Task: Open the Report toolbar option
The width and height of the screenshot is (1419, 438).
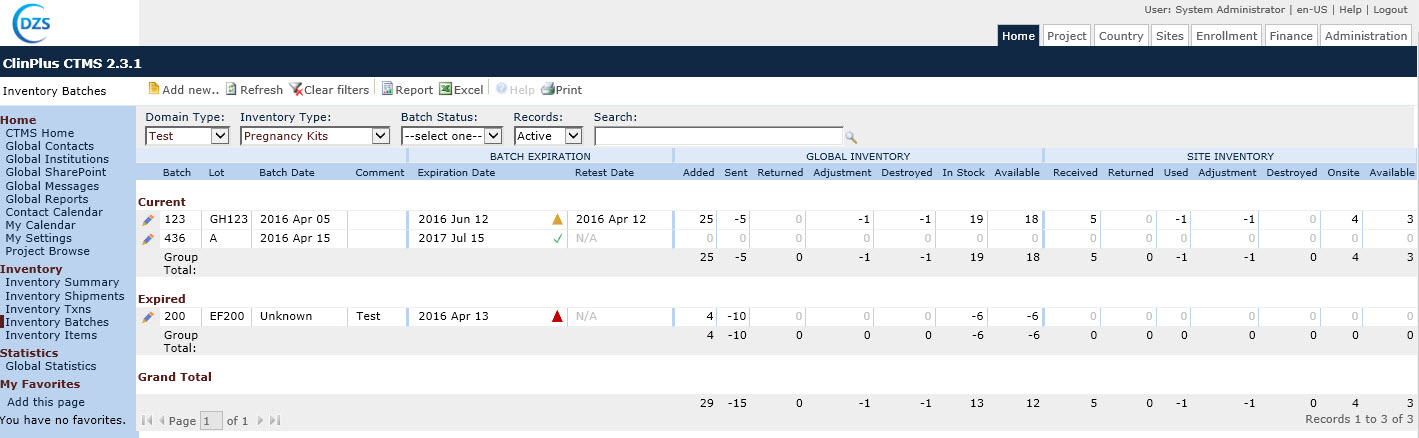Action: tap(387, 90)
